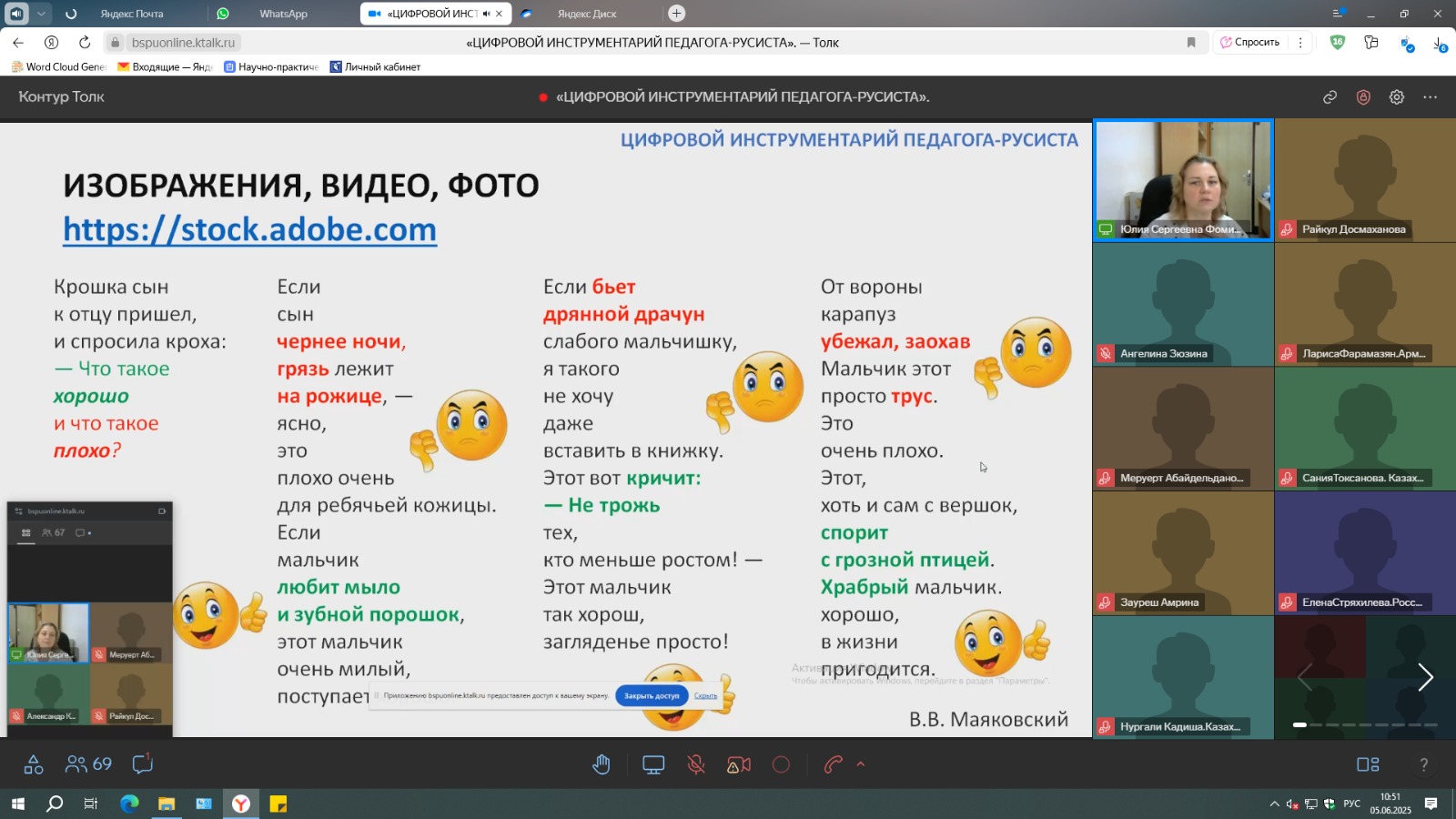Screen dimensions: 1456x819
Task: Open the three-dots more menu in Tolk header
Action: coord(1431,97)
